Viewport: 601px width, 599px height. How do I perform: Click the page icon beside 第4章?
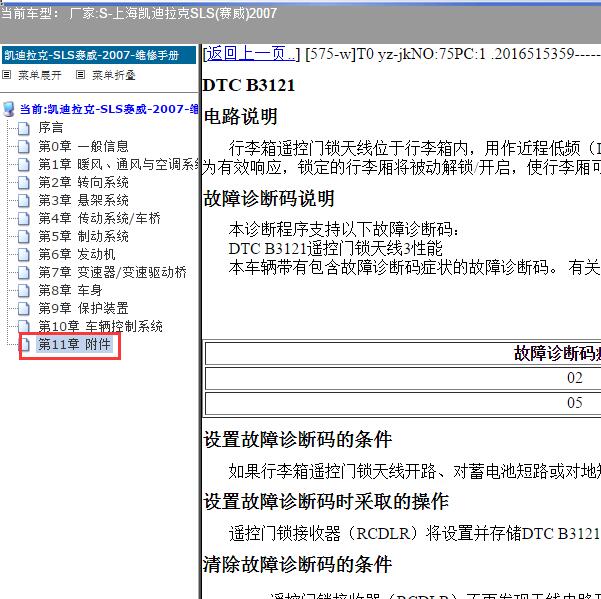(24, 218)
